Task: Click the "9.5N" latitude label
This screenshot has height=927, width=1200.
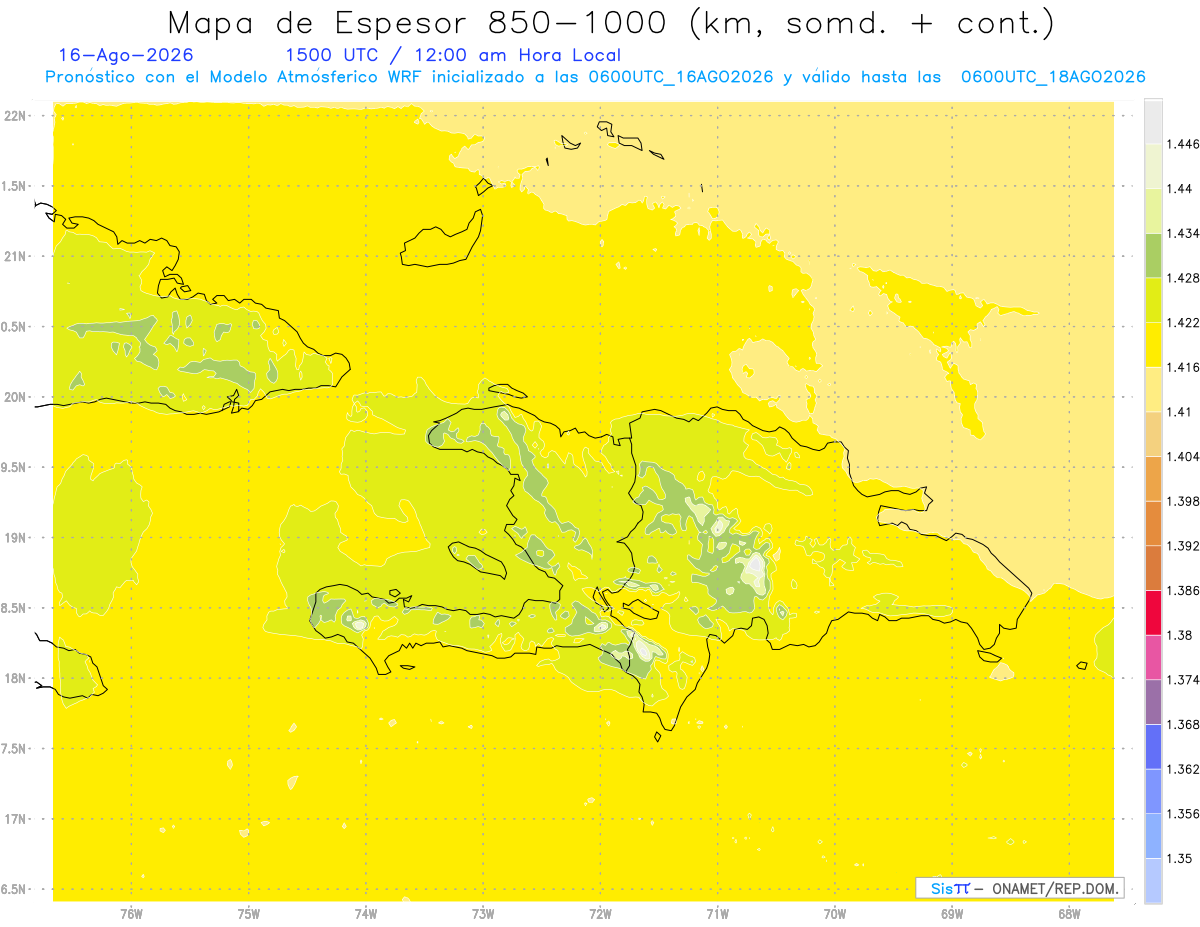Action: coord(15,467)
